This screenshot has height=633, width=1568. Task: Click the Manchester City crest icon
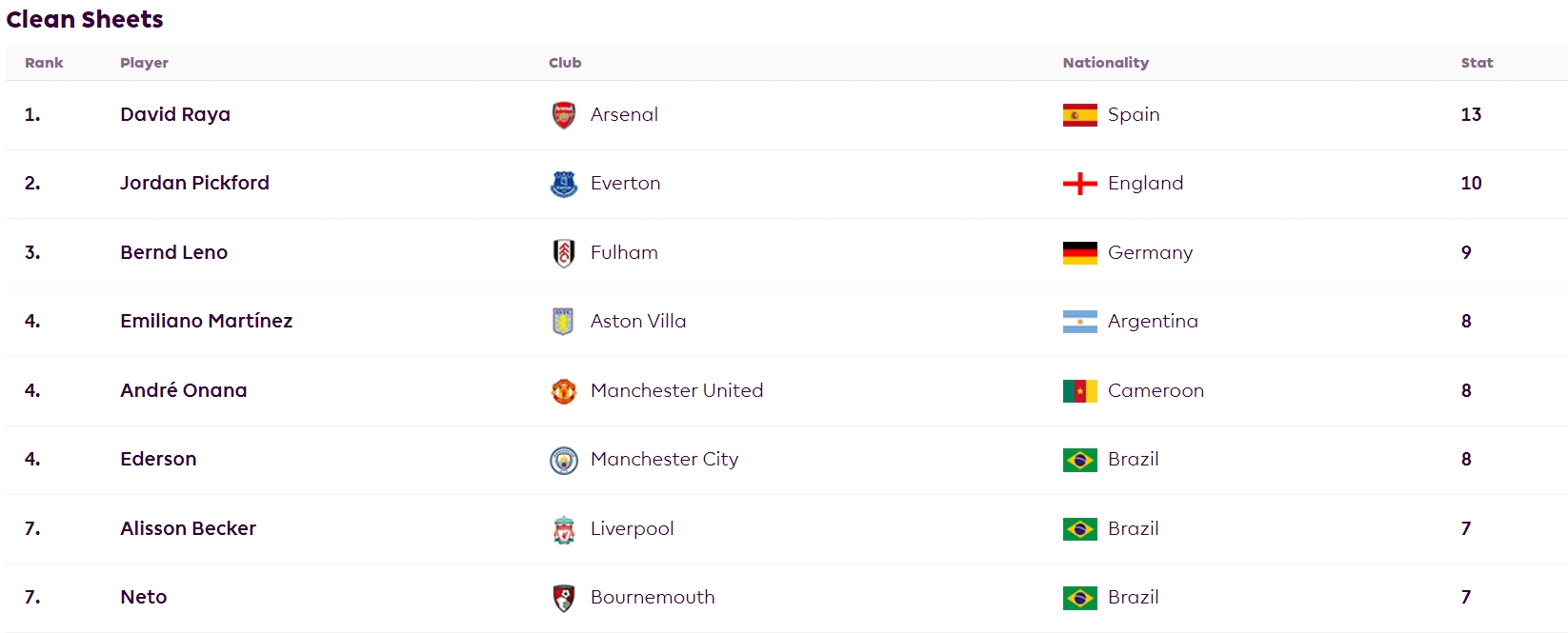[564, 460]
